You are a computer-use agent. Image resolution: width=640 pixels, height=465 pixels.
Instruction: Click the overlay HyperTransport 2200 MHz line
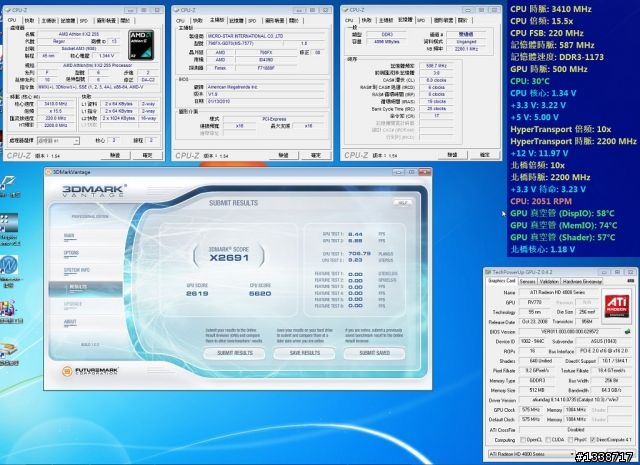(x=573, y=141)
